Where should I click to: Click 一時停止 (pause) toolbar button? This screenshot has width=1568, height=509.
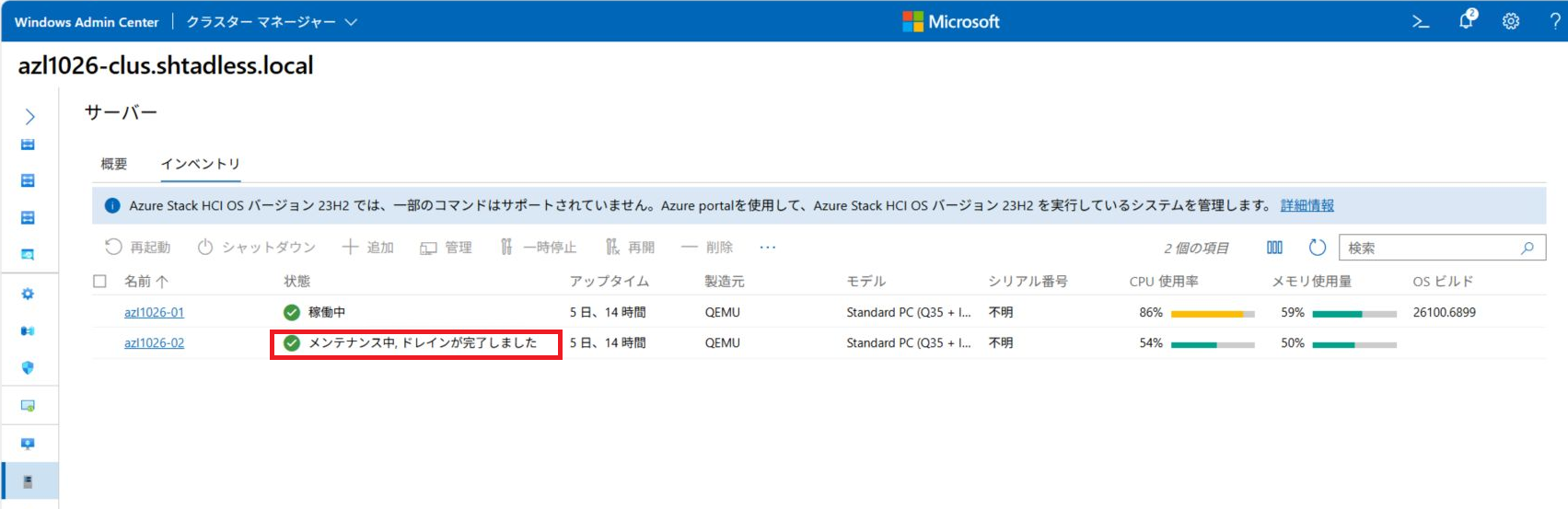pos(538,248)
